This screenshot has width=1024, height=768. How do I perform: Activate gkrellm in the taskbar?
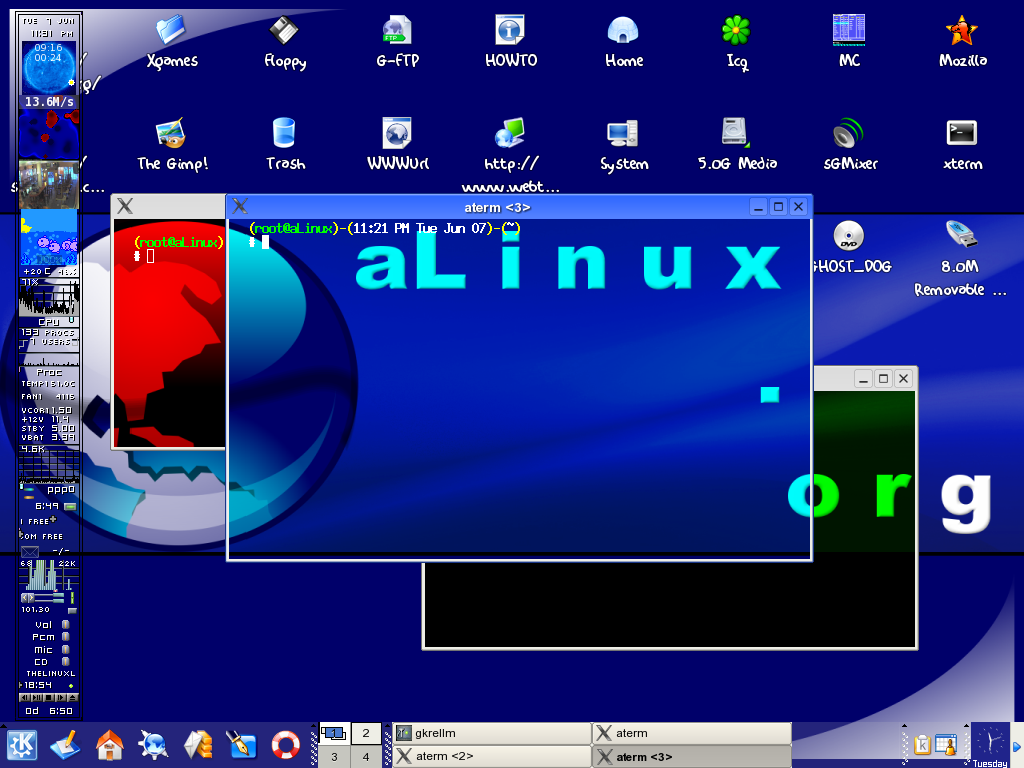492,733
